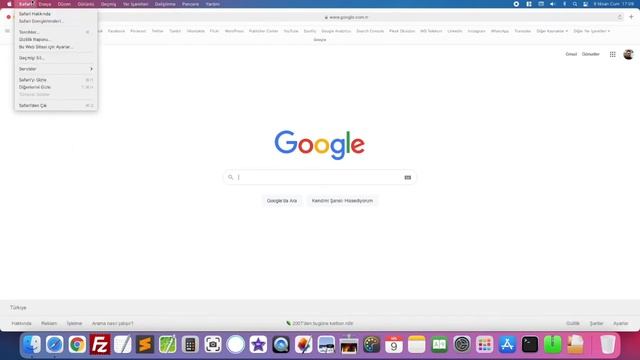Choose Safari'yi Gizle menu item
This screenshot has height=360, width=640.
point(56,80)
